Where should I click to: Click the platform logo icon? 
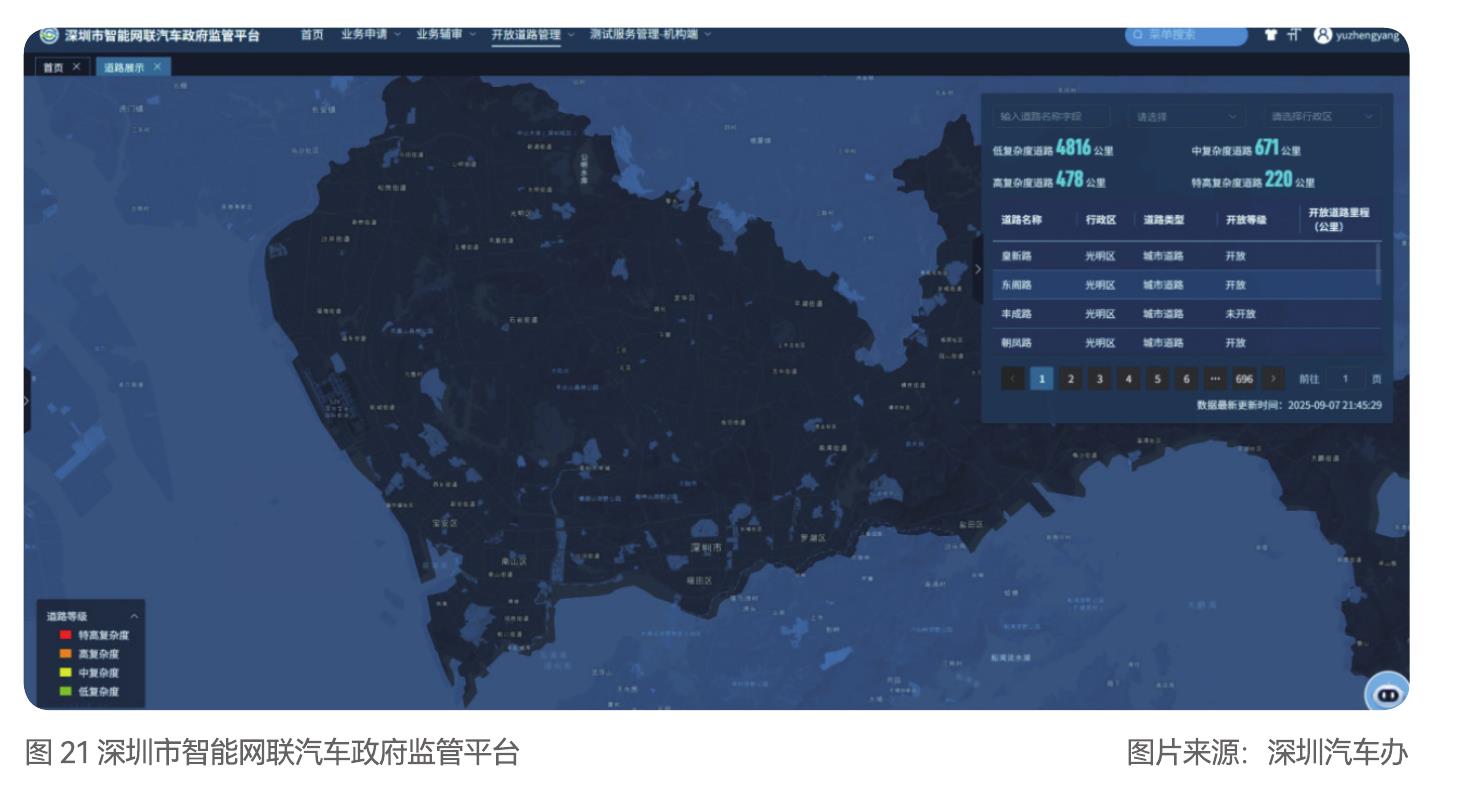coord(48,35)
